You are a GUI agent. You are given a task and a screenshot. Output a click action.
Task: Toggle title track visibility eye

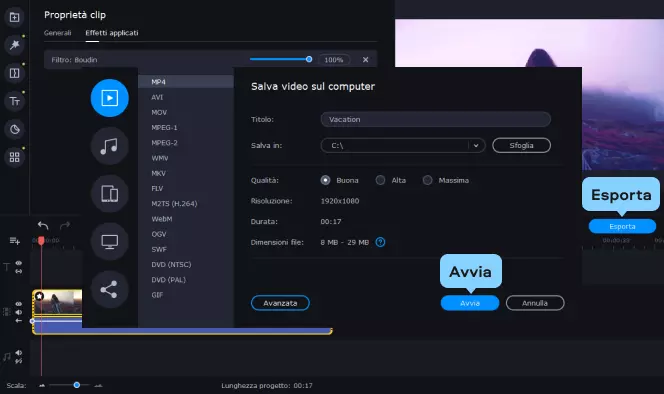[19, 263]
